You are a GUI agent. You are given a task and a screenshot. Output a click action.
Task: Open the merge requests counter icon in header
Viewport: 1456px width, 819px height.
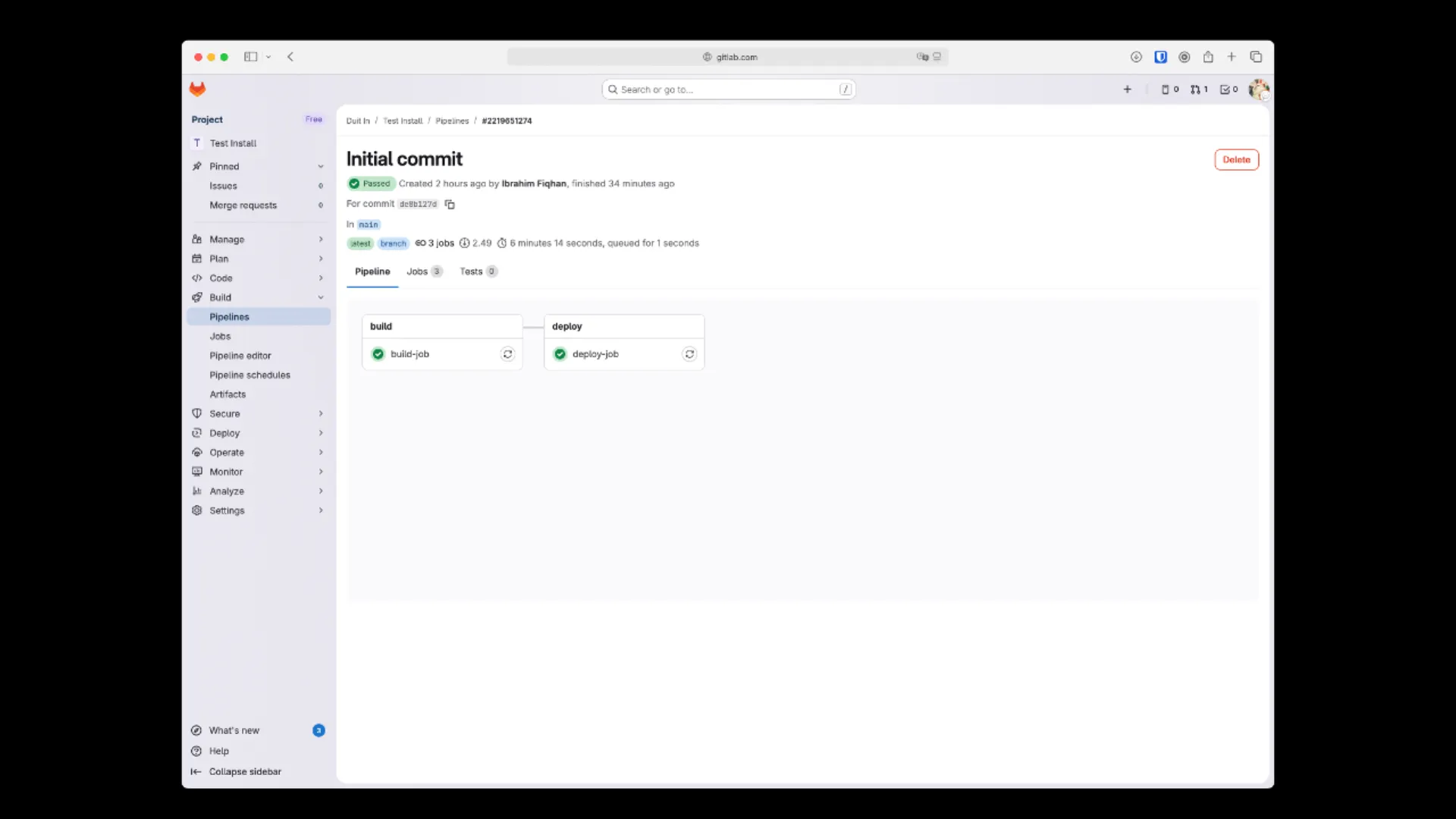[1198, 89]
